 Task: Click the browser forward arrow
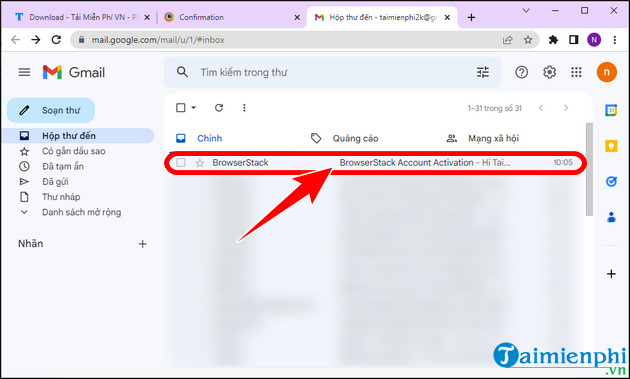pos(36,40)
